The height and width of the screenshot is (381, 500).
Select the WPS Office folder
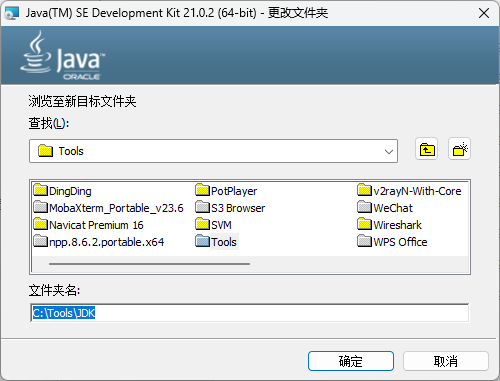(x=392, y=242)
